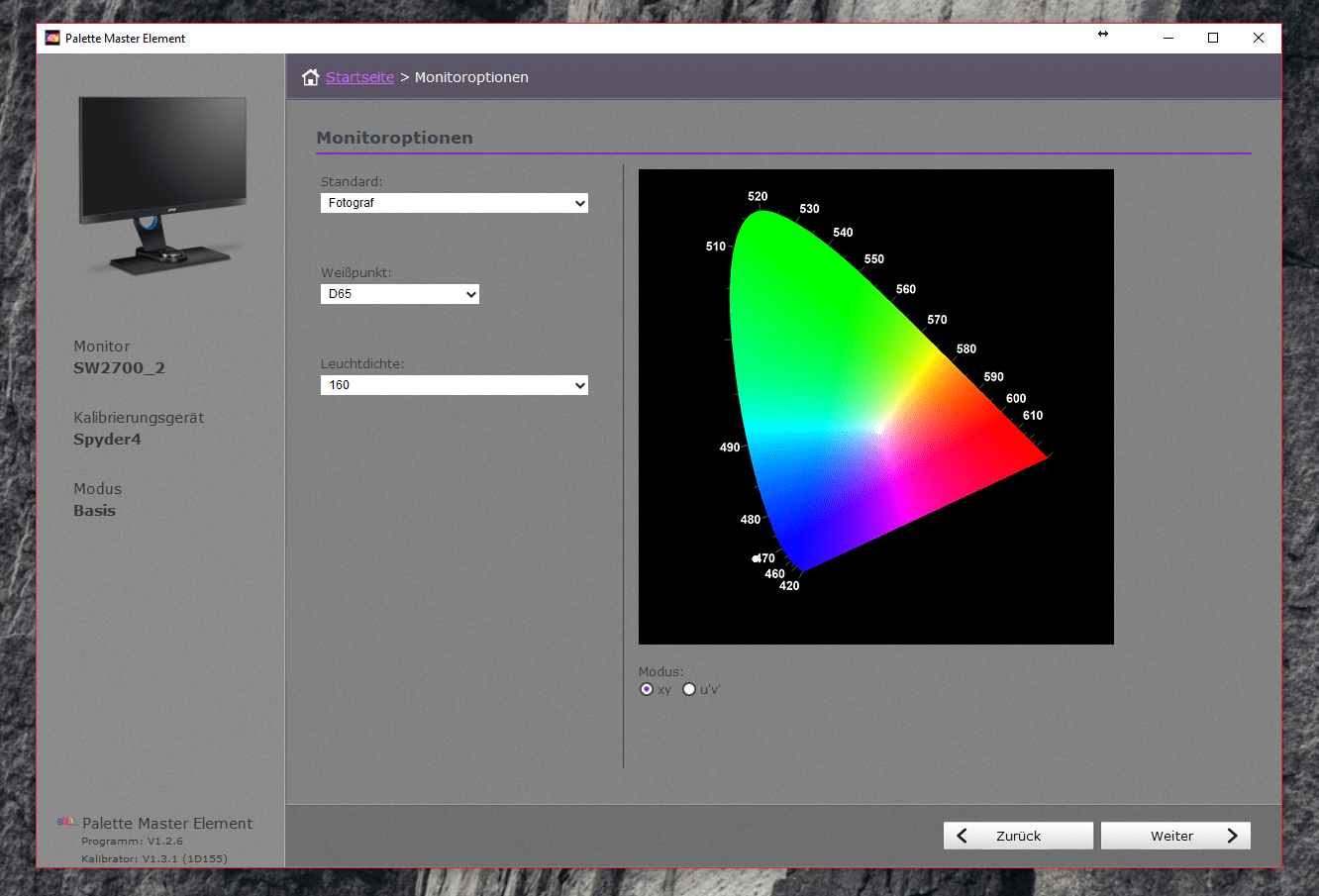Viewport: 1319px width, 896px height.
Task: Click the left arrow chevron inside the Zurück button
Action: [x=962, y=835]
